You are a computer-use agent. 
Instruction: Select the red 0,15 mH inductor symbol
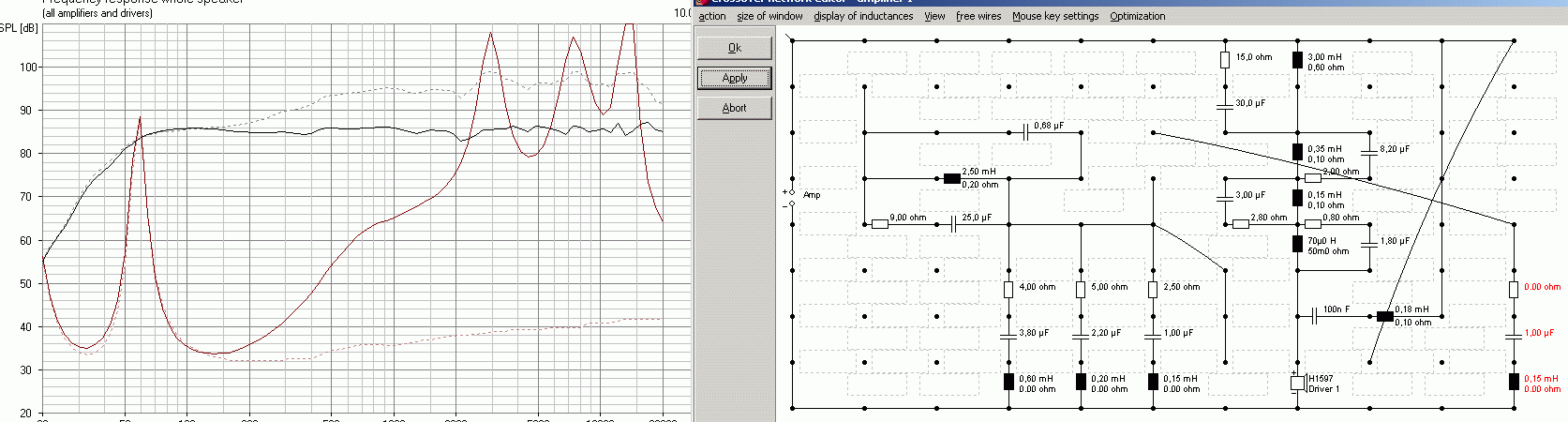1514,382
